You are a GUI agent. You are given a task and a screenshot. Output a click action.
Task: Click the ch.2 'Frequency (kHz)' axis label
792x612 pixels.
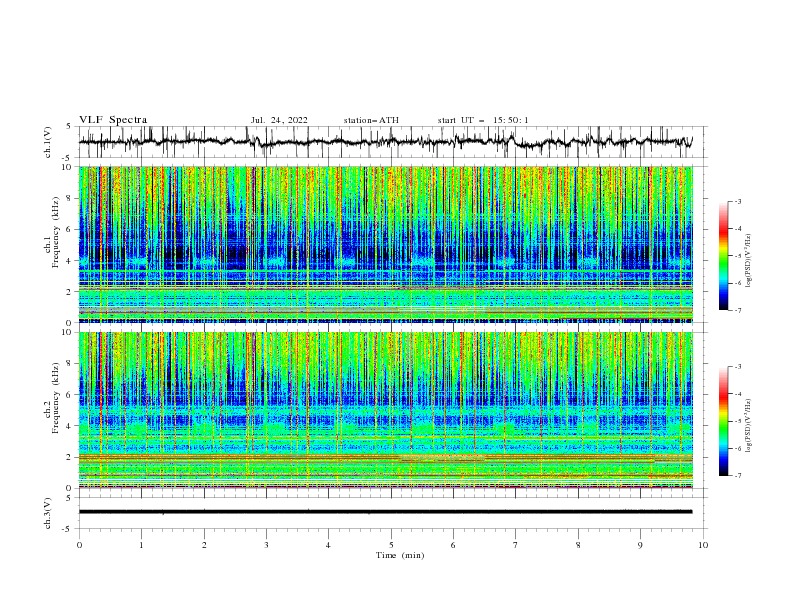click(x=56, y=398)
